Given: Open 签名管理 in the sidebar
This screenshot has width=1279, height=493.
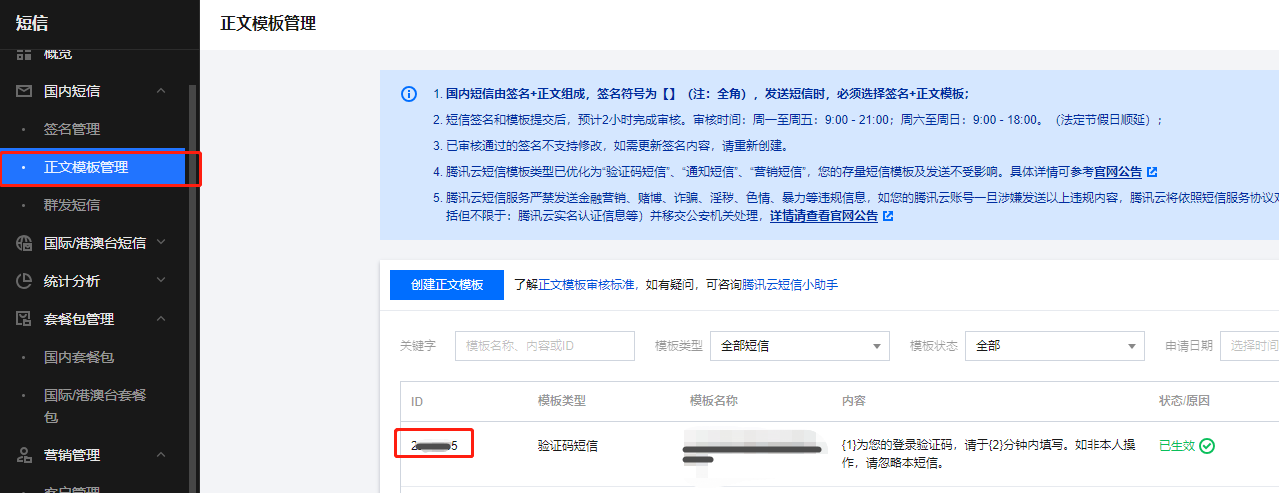Looking at the screenshot, I should coord(72,129).
